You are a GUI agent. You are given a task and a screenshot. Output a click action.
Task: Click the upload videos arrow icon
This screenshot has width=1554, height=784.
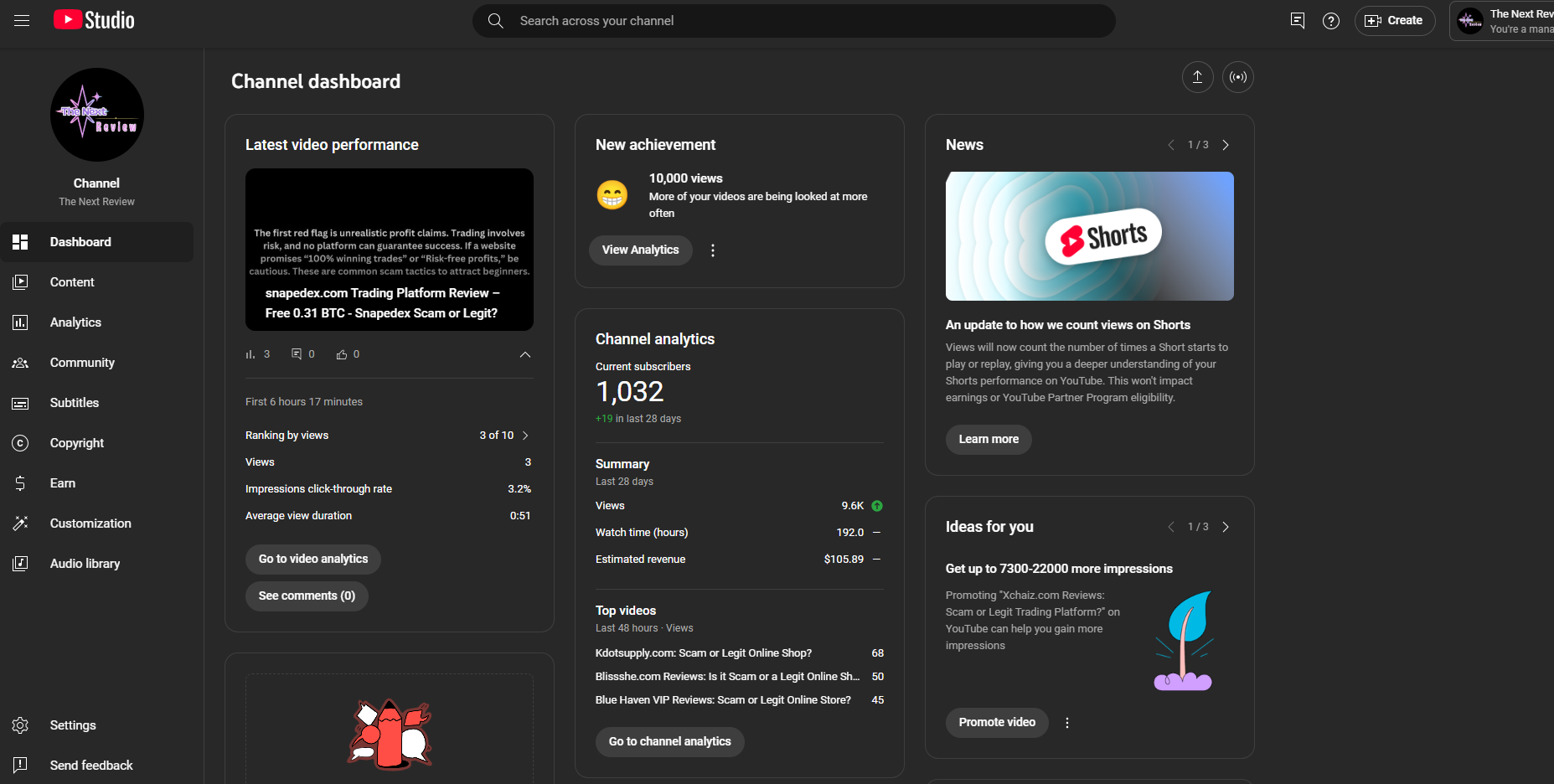[1198, 77]
